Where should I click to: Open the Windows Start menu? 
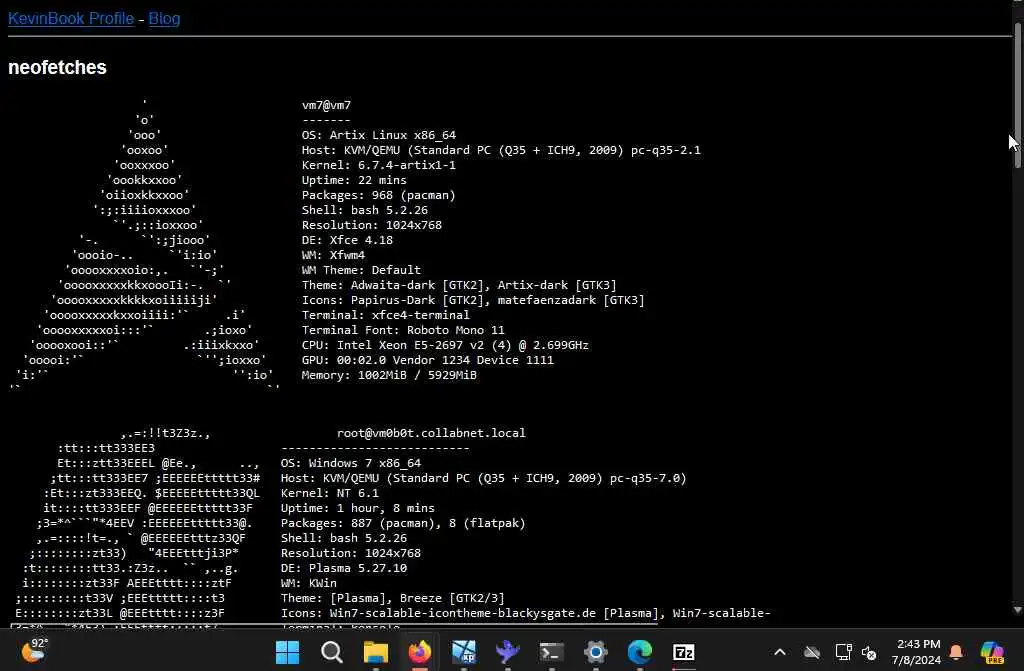[x=287, y=652]
